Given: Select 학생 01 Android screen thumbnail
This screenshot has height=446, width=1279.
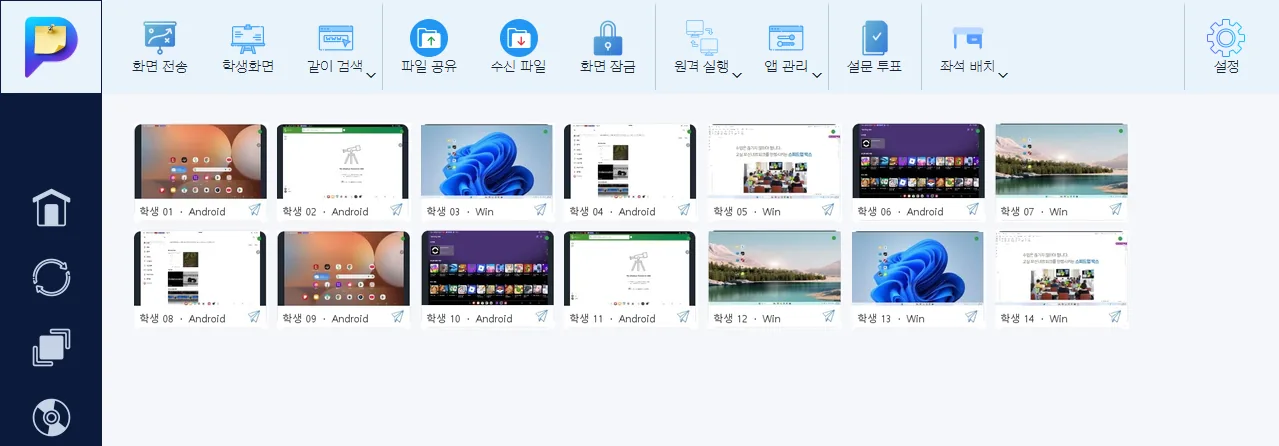Looking at the screenshot, I should 200,161.
